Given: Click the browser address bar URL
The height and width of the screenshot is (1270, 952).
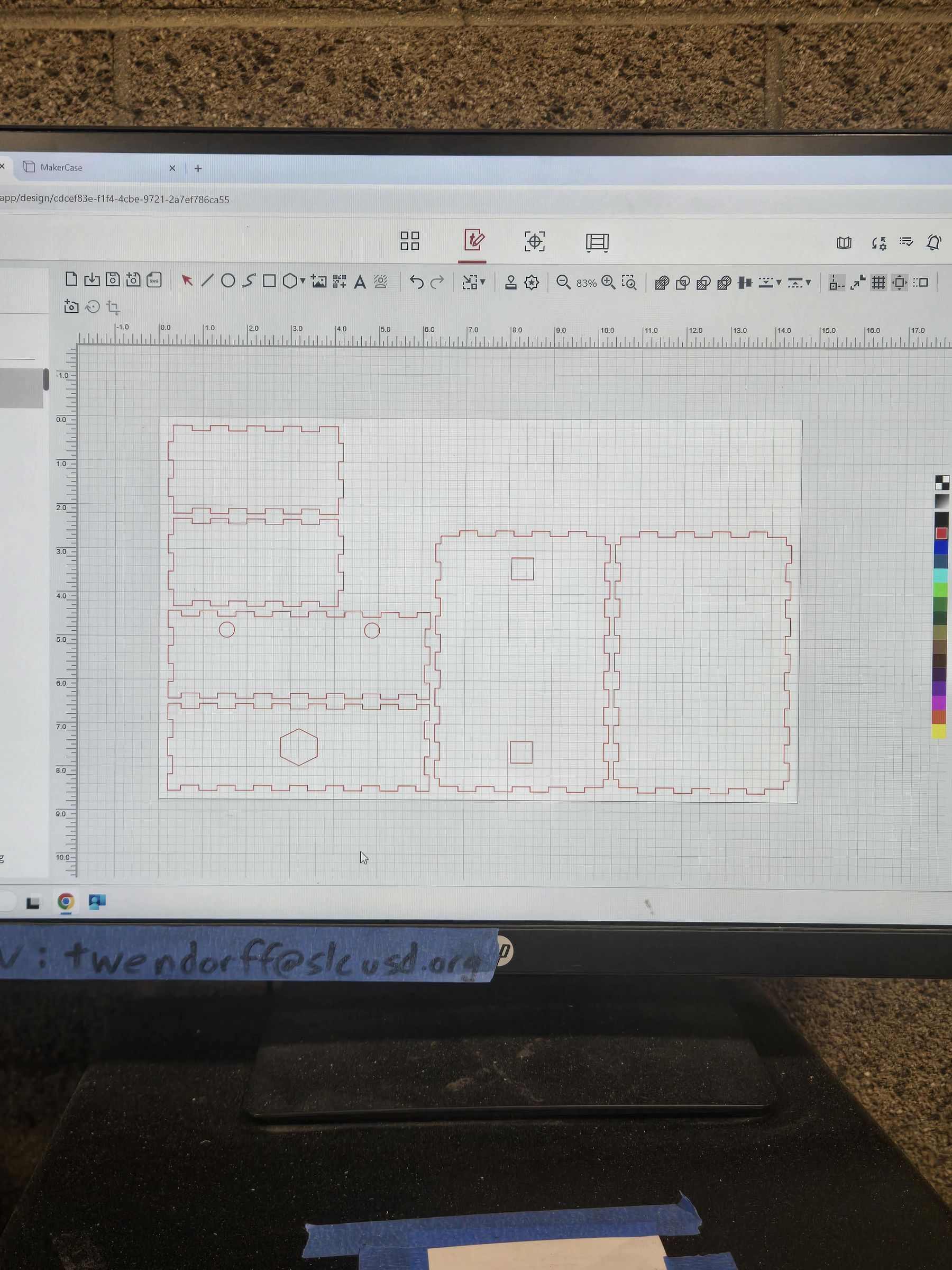Looking at the screenshot, I should click(x=115, y=199).
